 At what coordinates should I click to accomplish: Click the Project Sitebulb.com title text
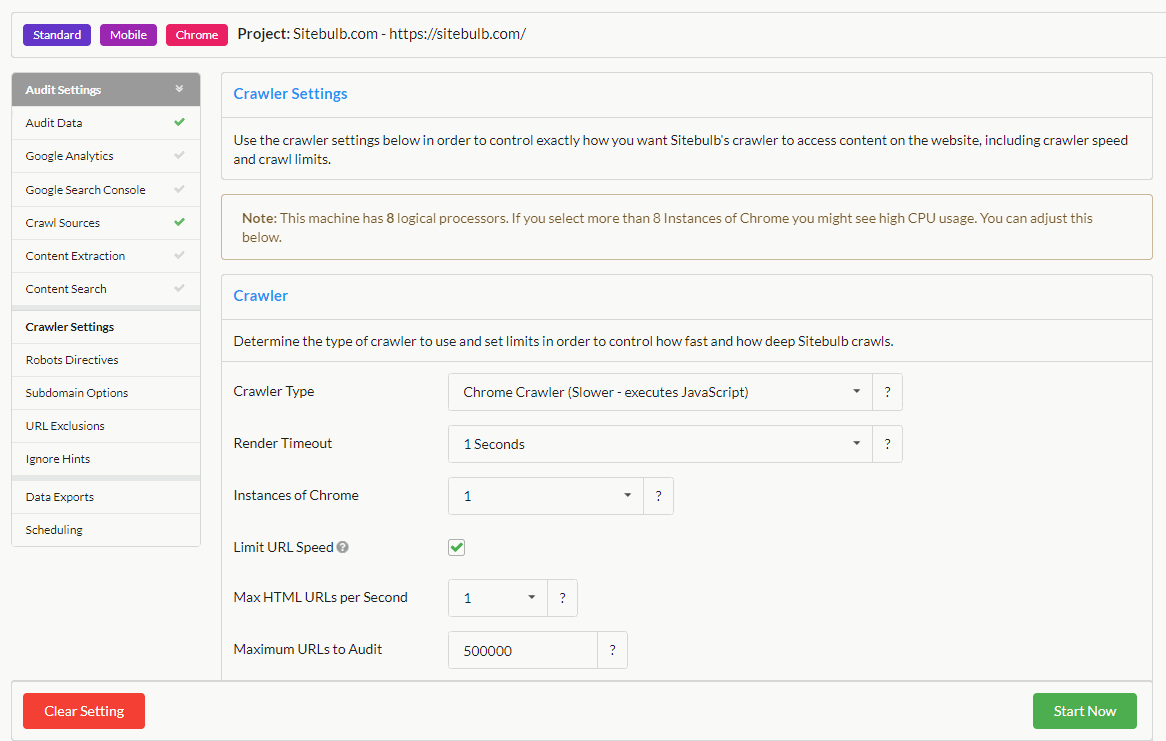click(381, 34)
